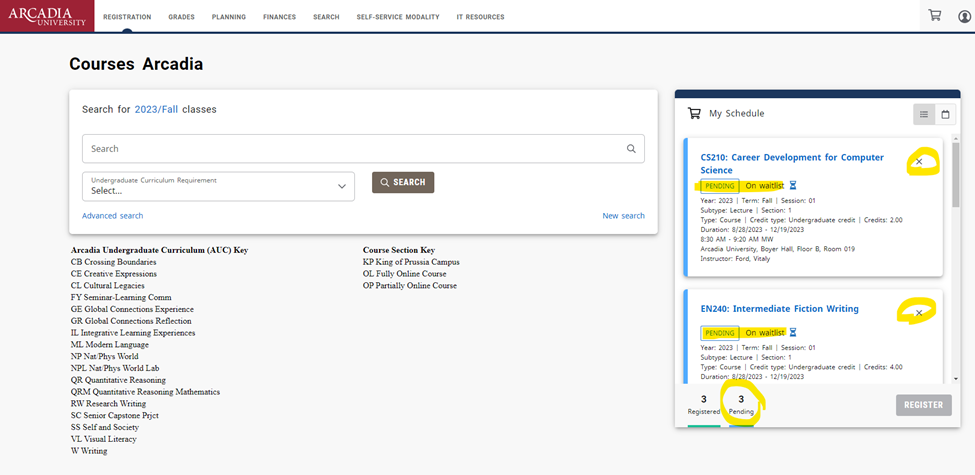Click the cart icon beside My Schedule

point(694,113)
